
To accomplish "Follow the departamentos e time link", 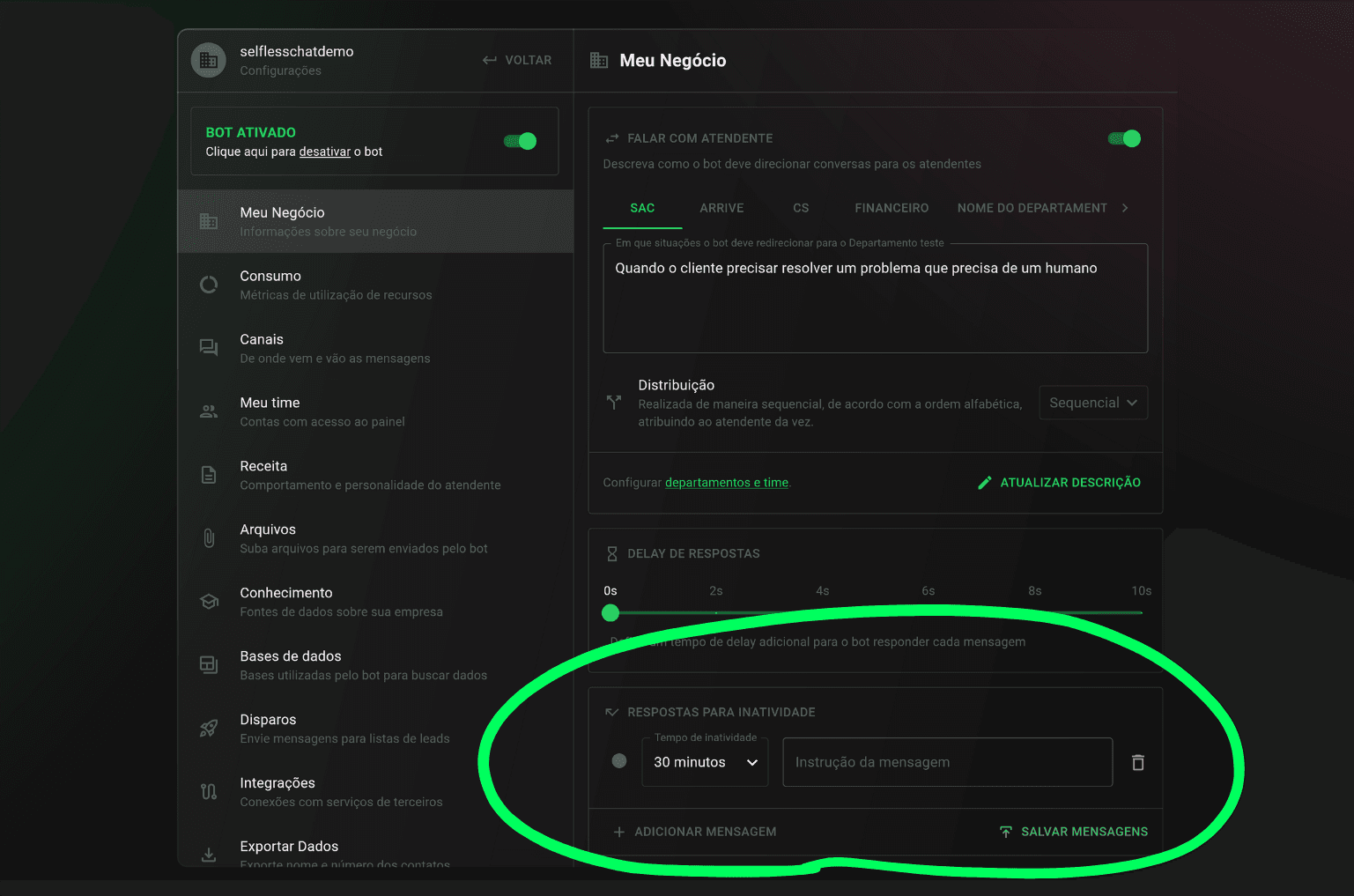I will [x=727, y=483].
